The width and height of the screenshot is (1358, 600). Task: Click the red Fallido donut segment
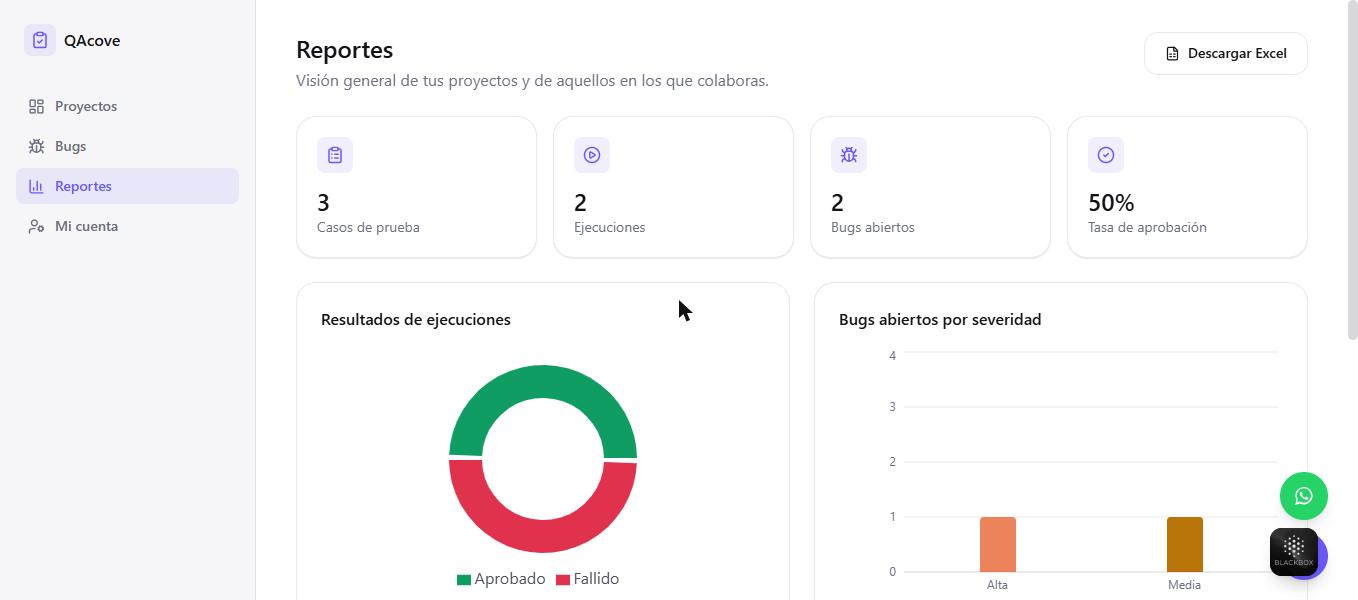coord(543,536)
